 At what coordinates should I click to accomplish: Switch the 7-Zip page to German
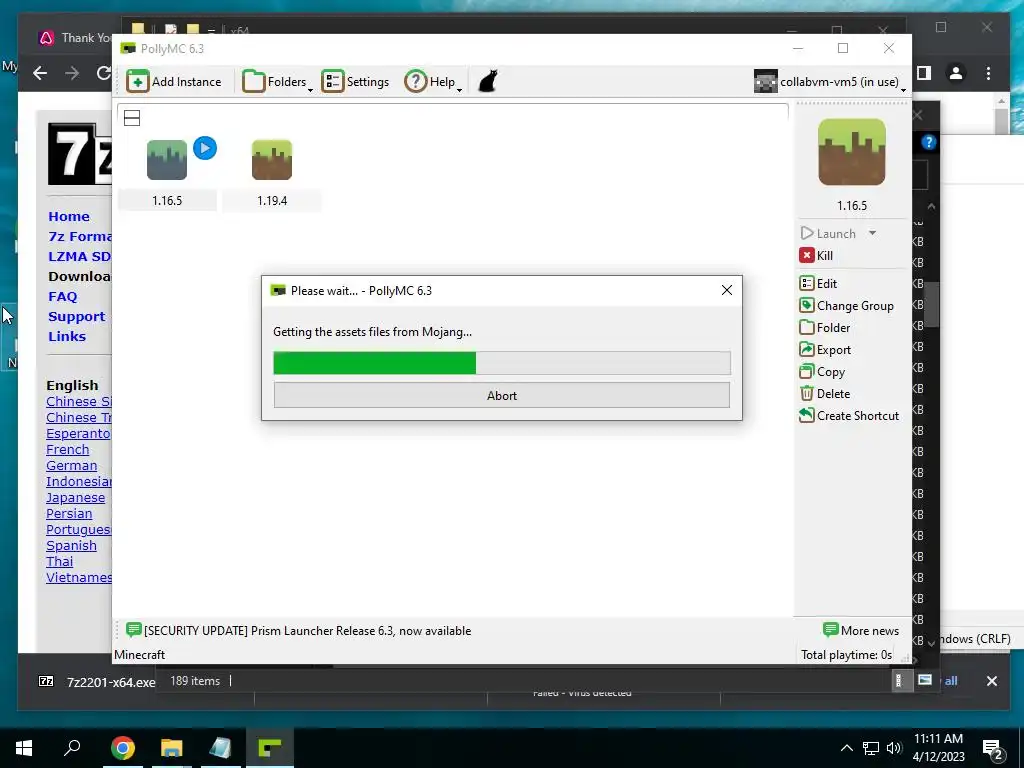[72, 466]
